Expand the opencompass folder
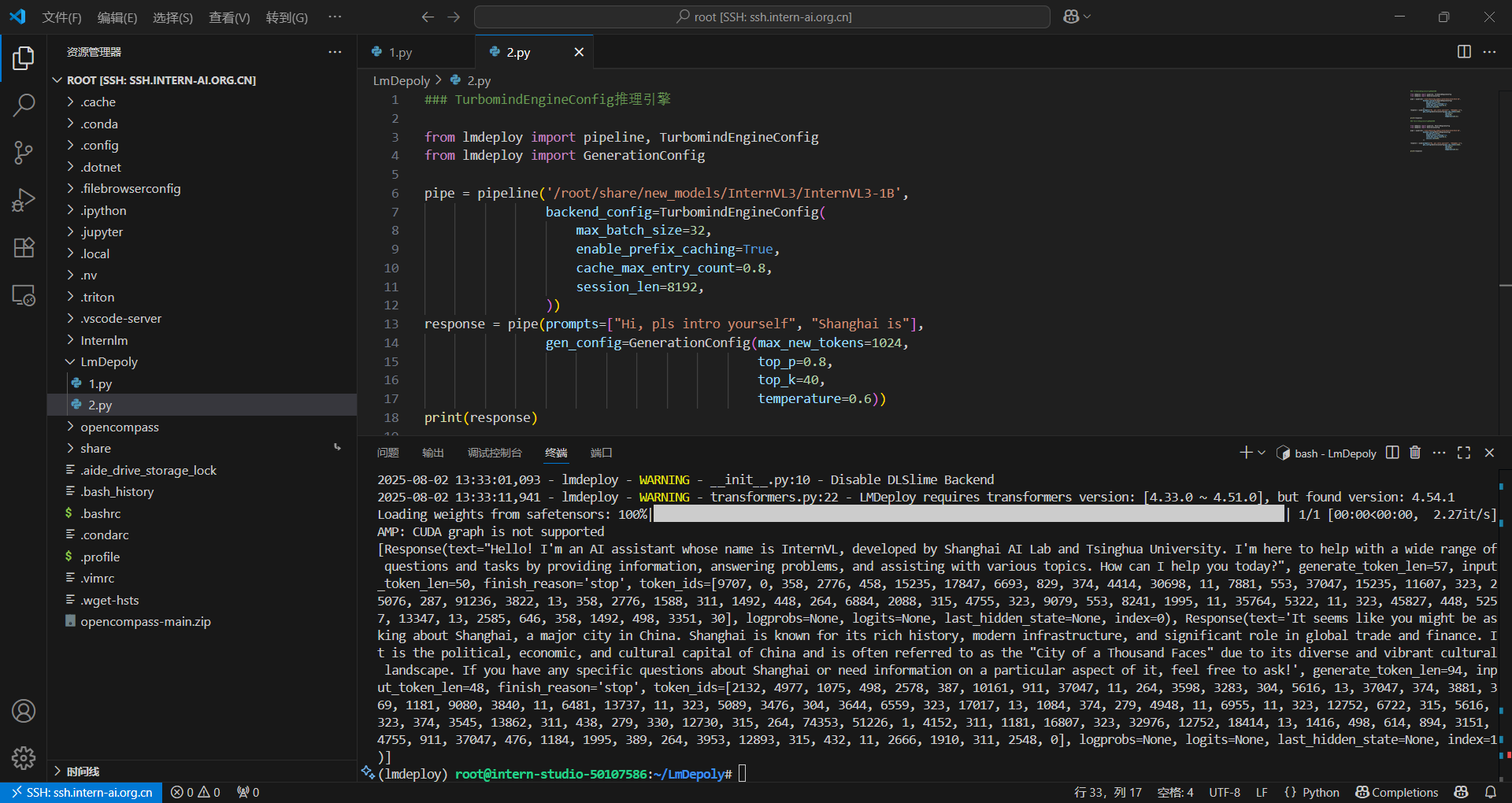1512x803 pixels. [x=202, y=427]
